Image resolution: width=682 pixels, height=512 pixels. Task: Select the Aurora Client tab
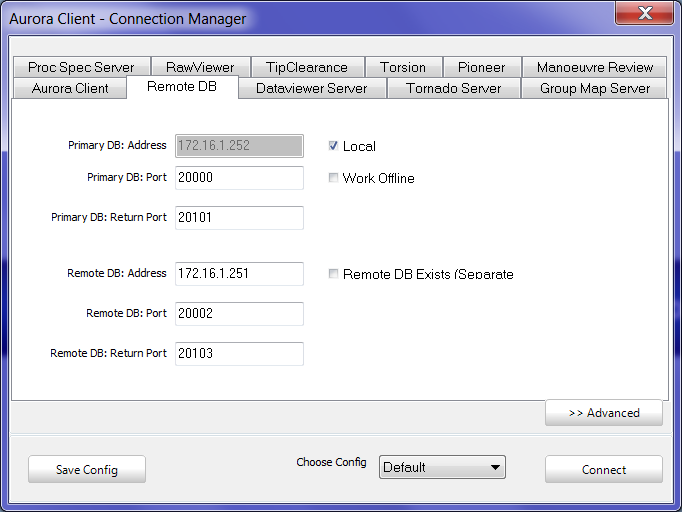(70, 88)
